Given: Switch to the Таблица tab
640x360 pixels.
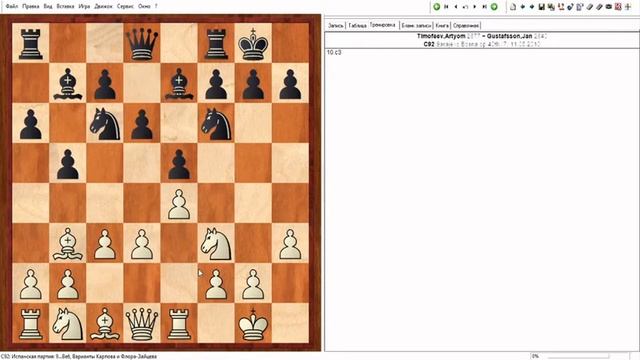Looking at the screenshot, I should click(x=358, y=25).
